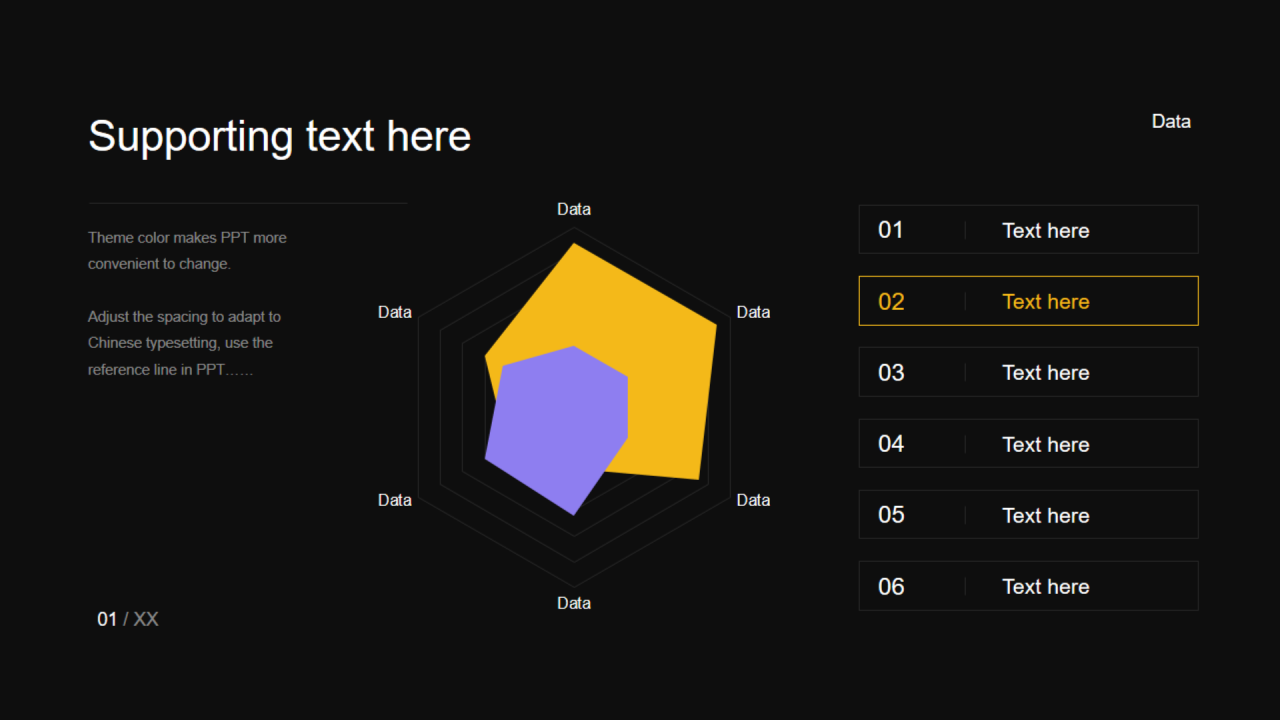Screen dimensions: 1280x720
Task: Select the top Data axis label of the chart
Action: [574, 209]
